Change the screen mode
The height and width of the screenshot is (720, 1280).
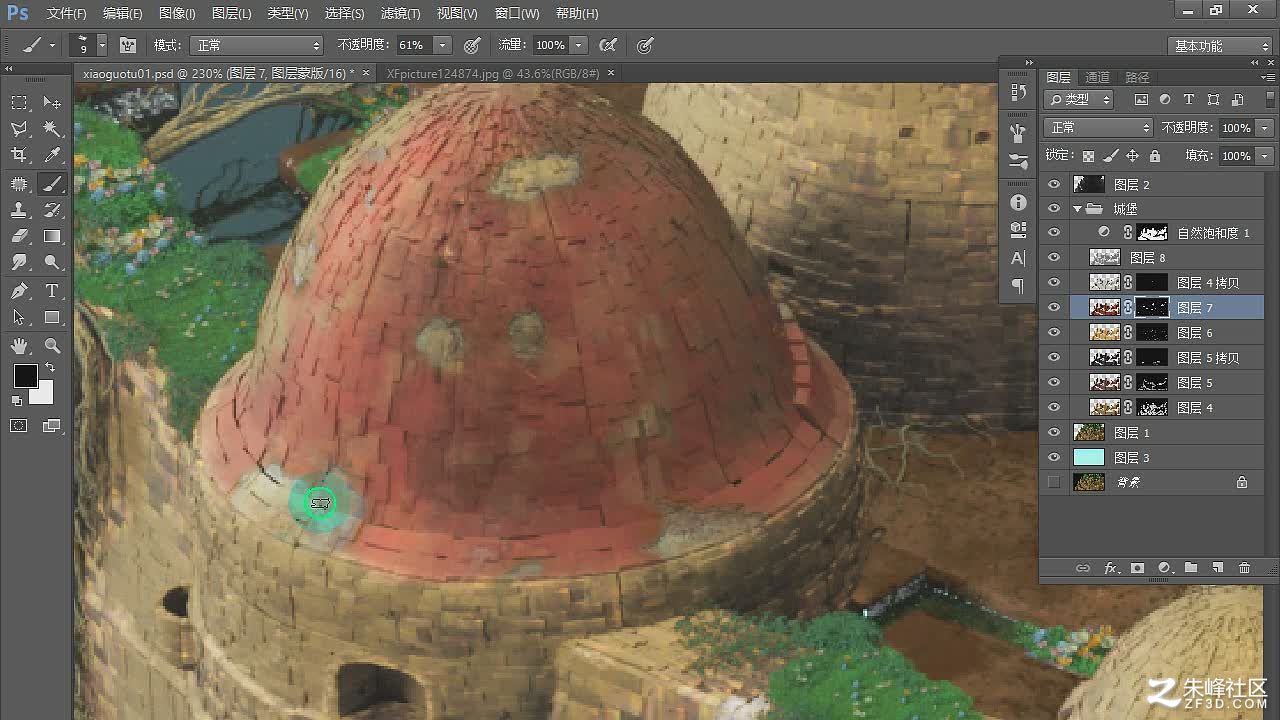52,426
